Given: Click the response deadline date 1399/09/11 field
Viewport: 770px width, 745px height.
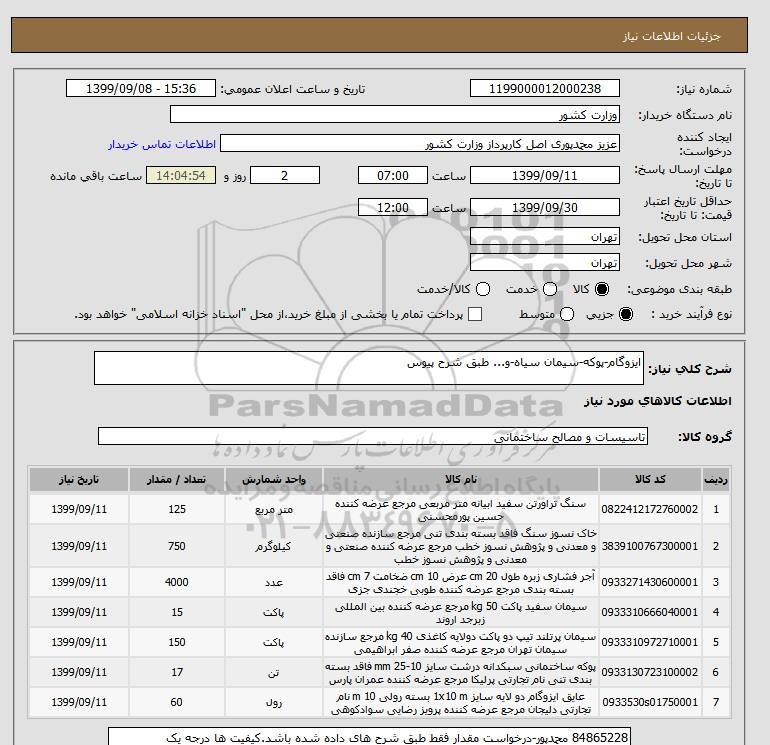Looking at the screenshot, I should (x=545, y=175).
